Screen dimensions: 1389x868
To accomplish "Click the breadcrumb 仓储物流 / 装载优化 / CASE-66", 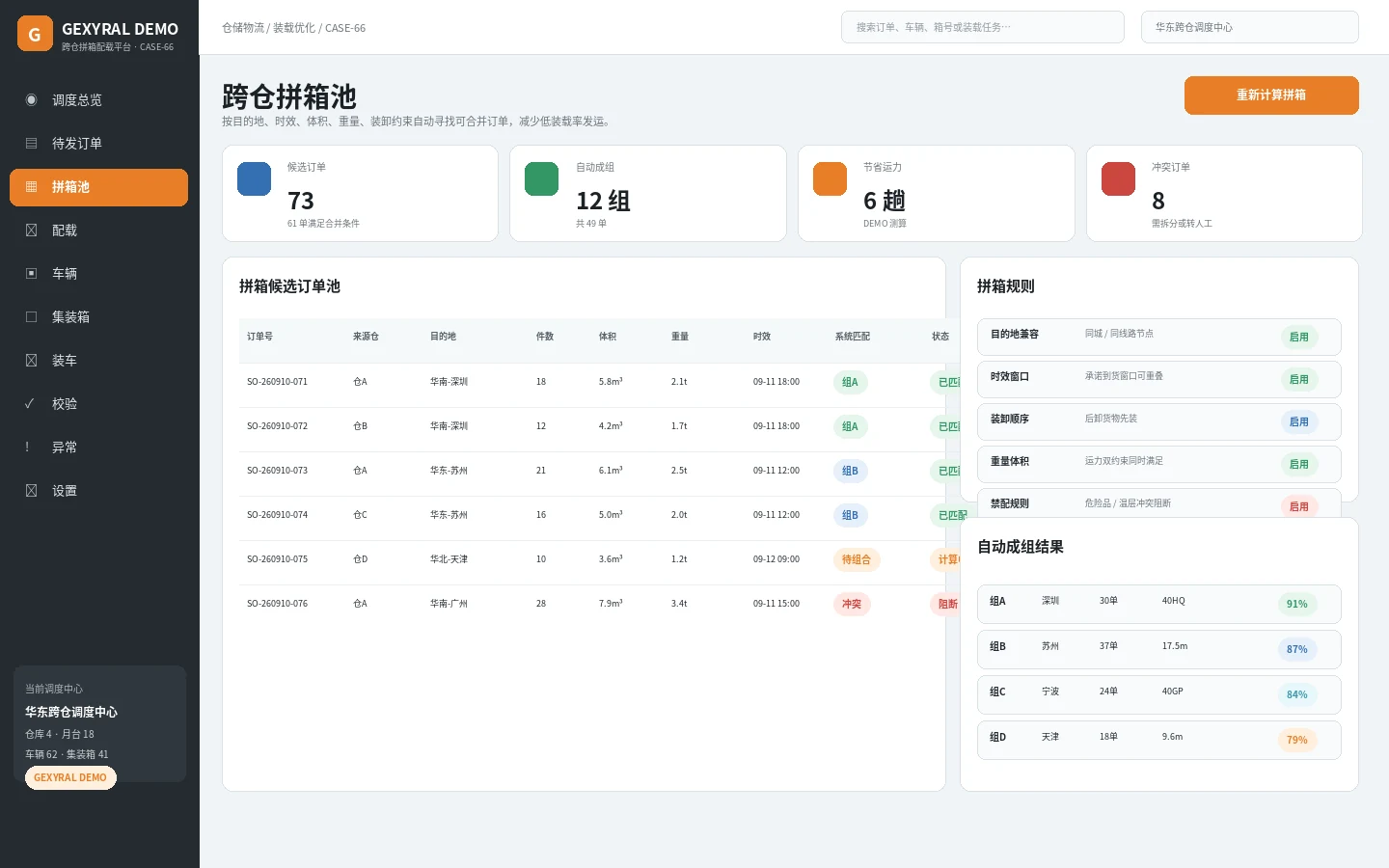I will click(x=293, y=28).
